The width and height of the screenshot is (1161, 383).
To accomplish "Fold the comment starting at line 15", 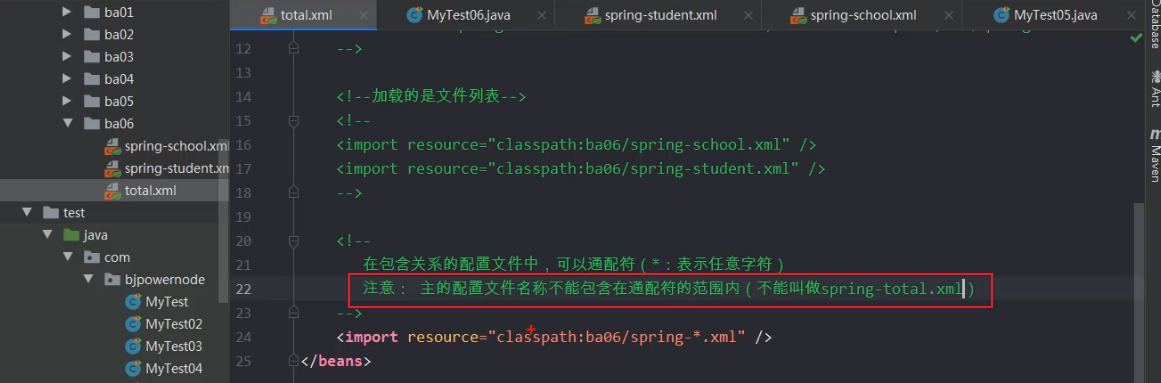I will pos(294,121).
